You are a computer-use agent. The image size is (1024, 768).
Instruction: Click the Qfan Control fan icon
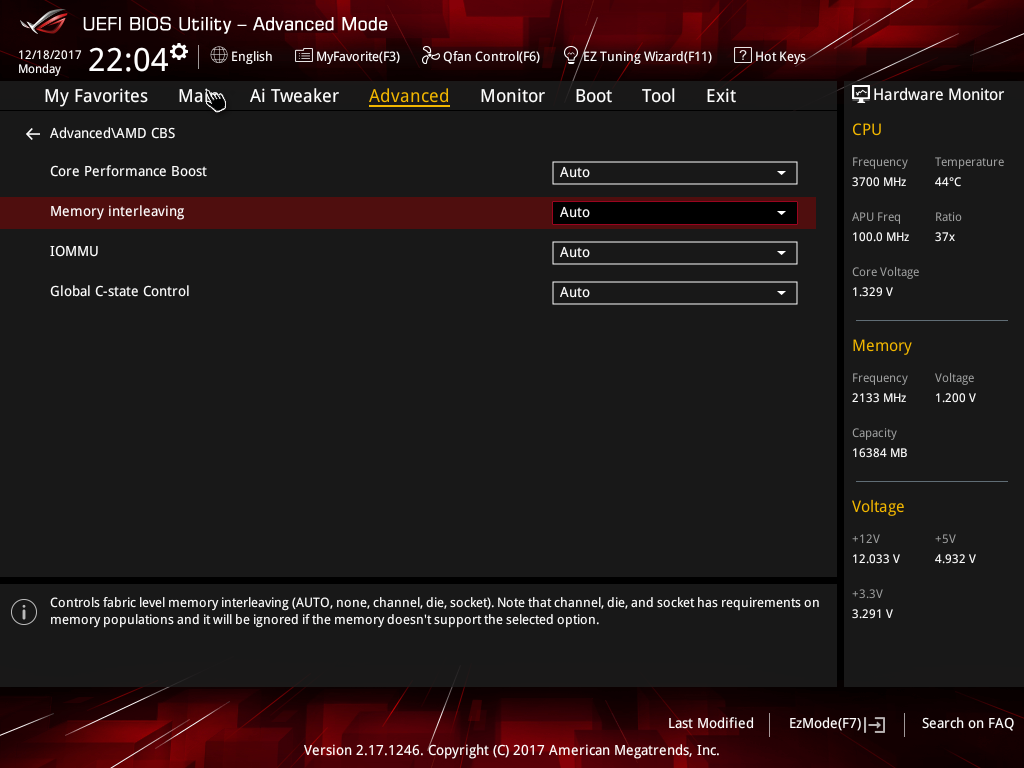pyautogui.click(x=430, y=56)
